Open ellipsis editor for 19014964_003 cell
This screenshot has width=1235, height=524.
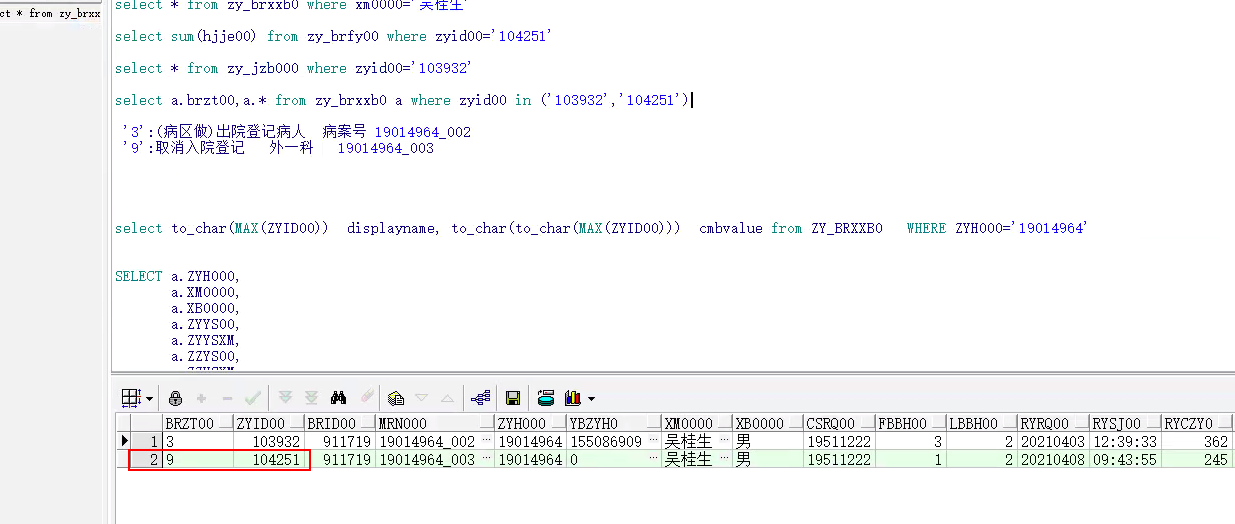click(487, 460)
